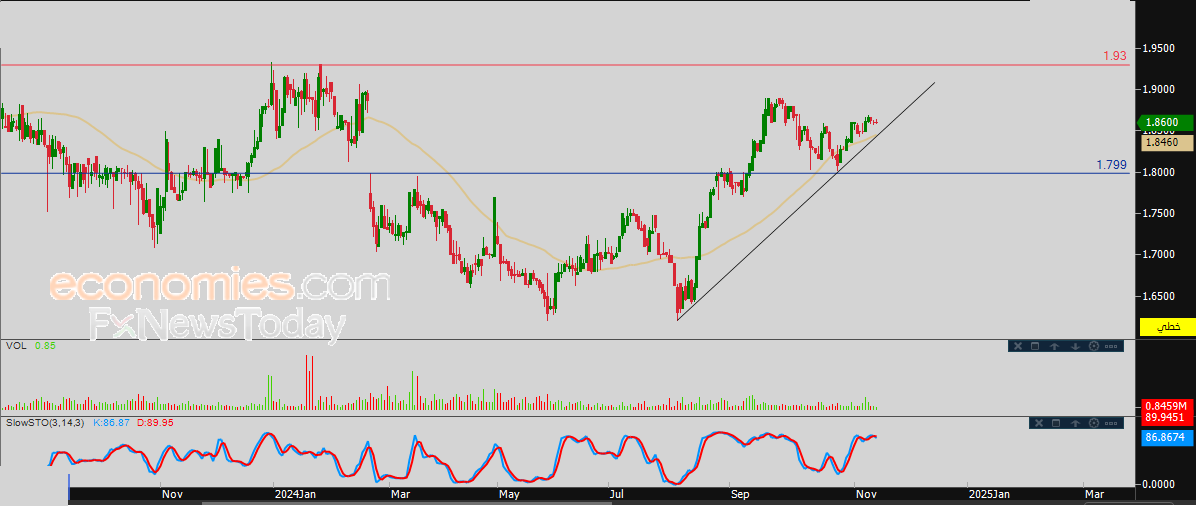Select the 1.8460 moving average price tag

(x=1167, y=142)
